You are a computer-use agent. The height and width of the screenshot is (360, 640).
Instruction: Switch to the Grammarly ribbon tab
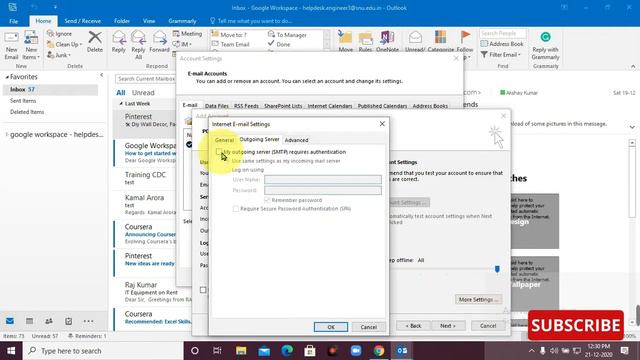182,21
